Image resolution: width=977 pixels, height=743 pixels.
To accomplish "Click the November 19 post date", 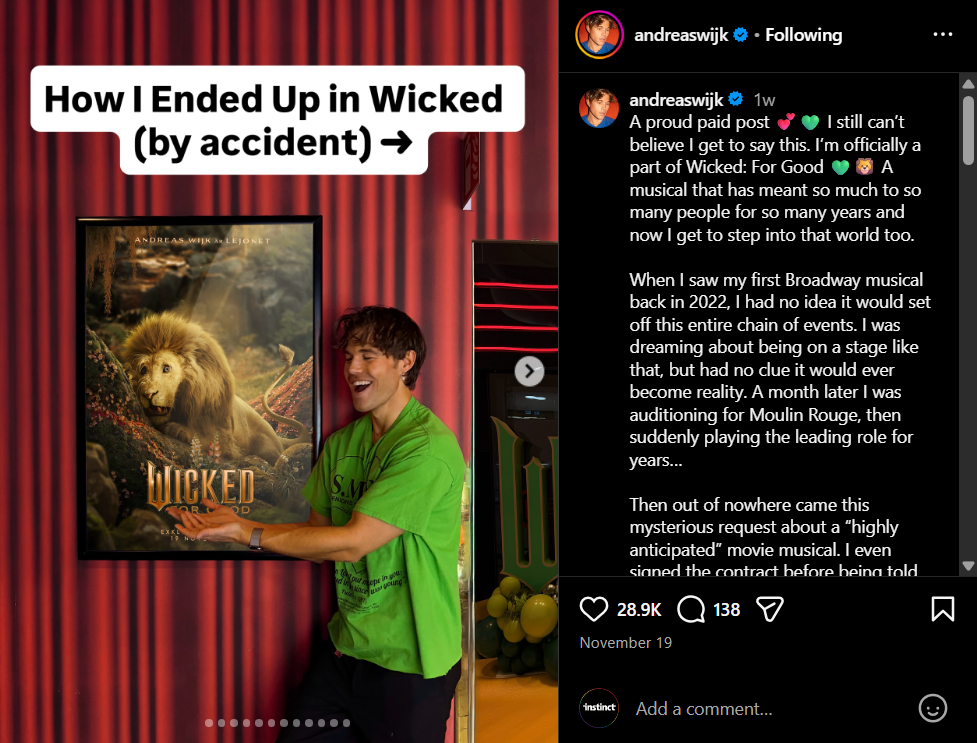I will pyautogui.click(x=626, y=643).
